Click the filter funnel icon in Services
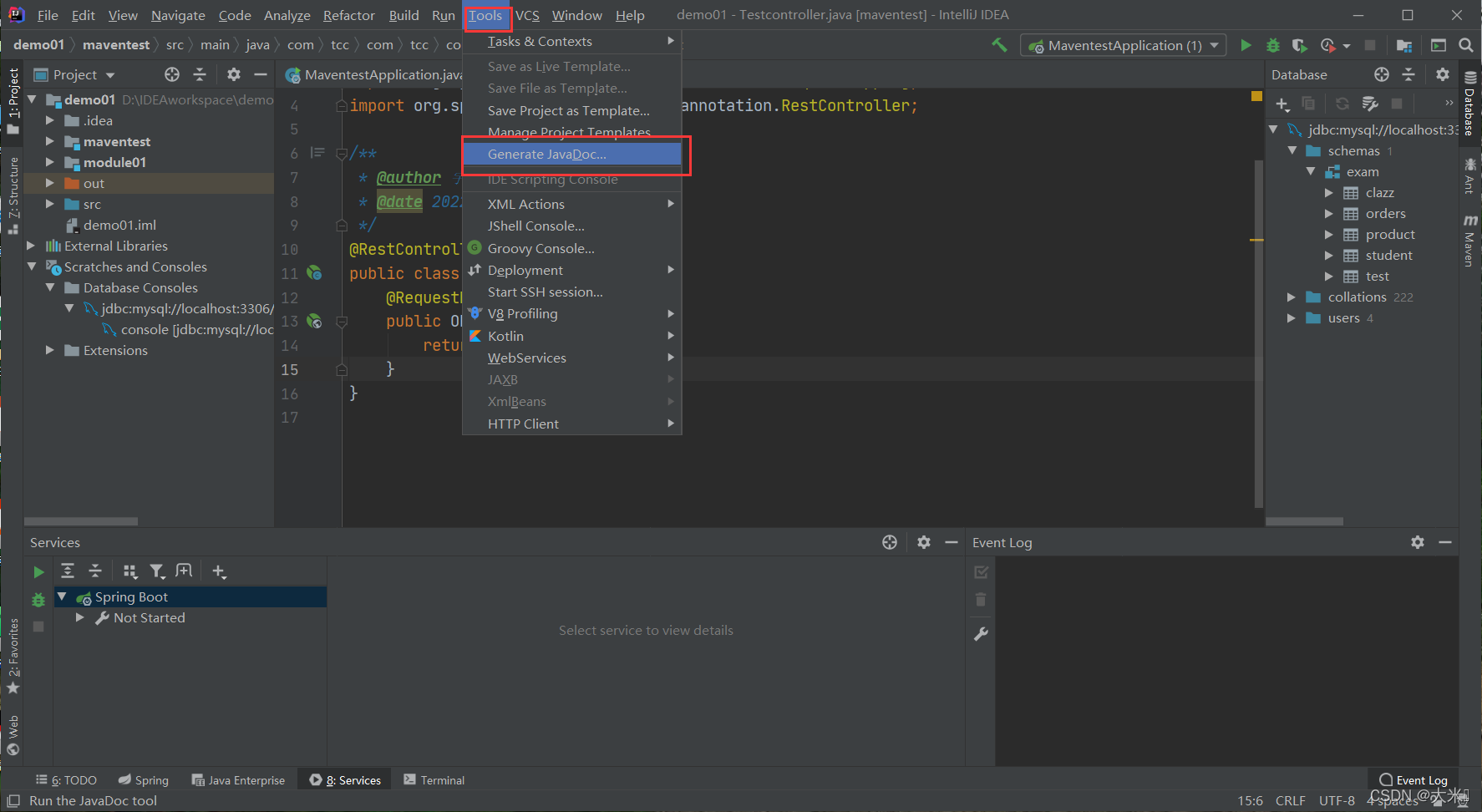Screen dimensions: 1482x812 point(157,571)
